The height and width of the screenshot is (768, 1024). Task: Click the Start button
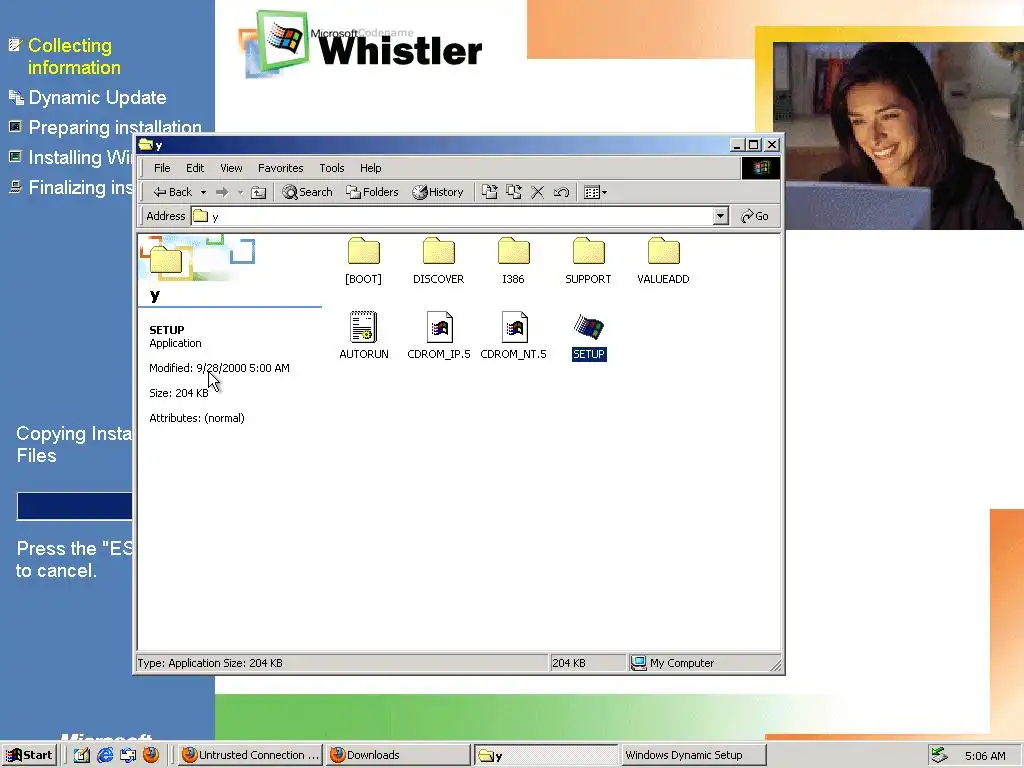click(x=29, y=755)
